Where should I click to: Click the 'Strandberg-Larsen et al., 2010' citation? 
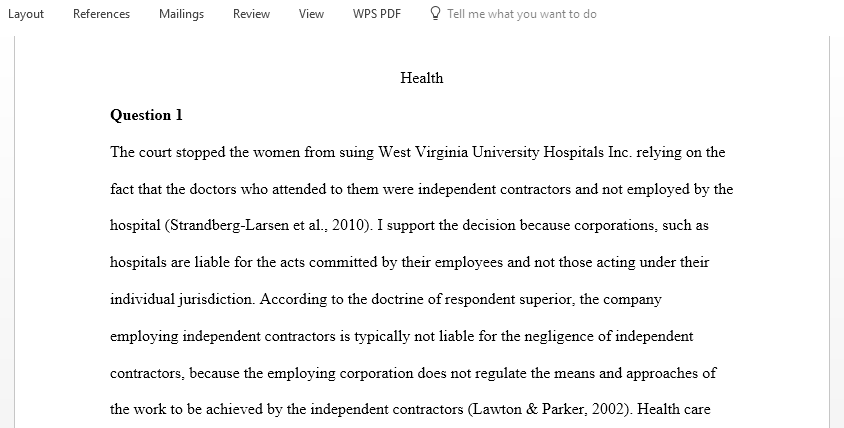pos(268,225)
